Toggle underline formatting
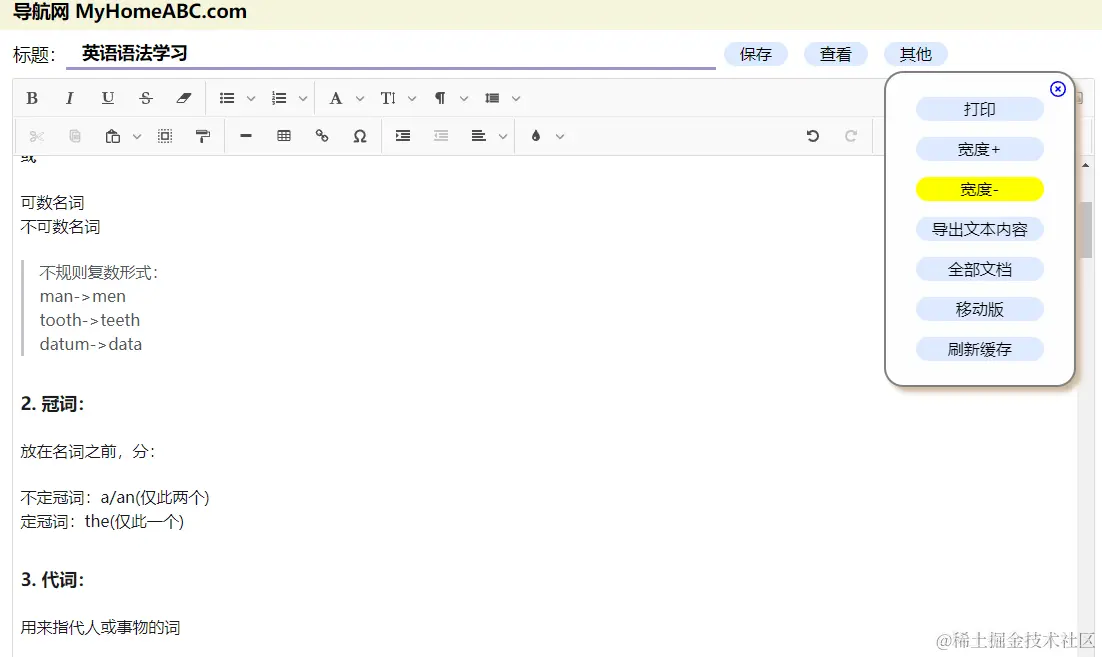Viewport: 1102px width, 657px height. (108, 97)
